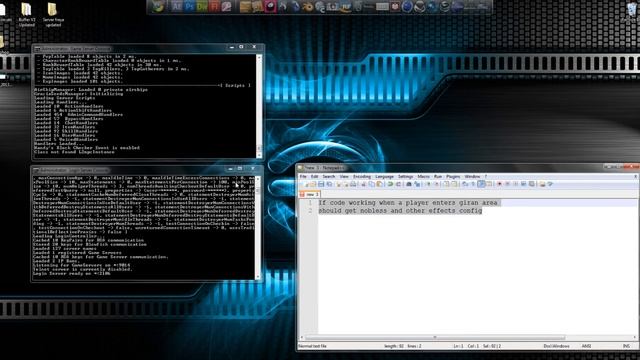The height and width of the screenshot is (360, 640).
Task: Open the Language menu in Notepad++
Action: pos(384,177)
